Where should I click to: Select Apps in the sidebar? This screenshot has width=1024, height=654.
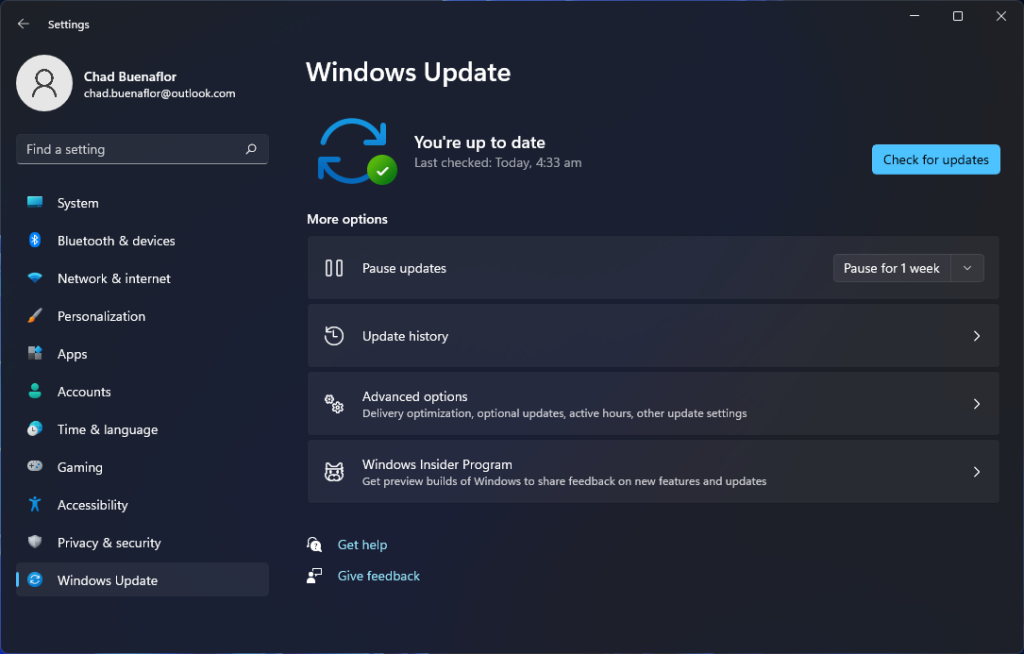pos(142,353)
